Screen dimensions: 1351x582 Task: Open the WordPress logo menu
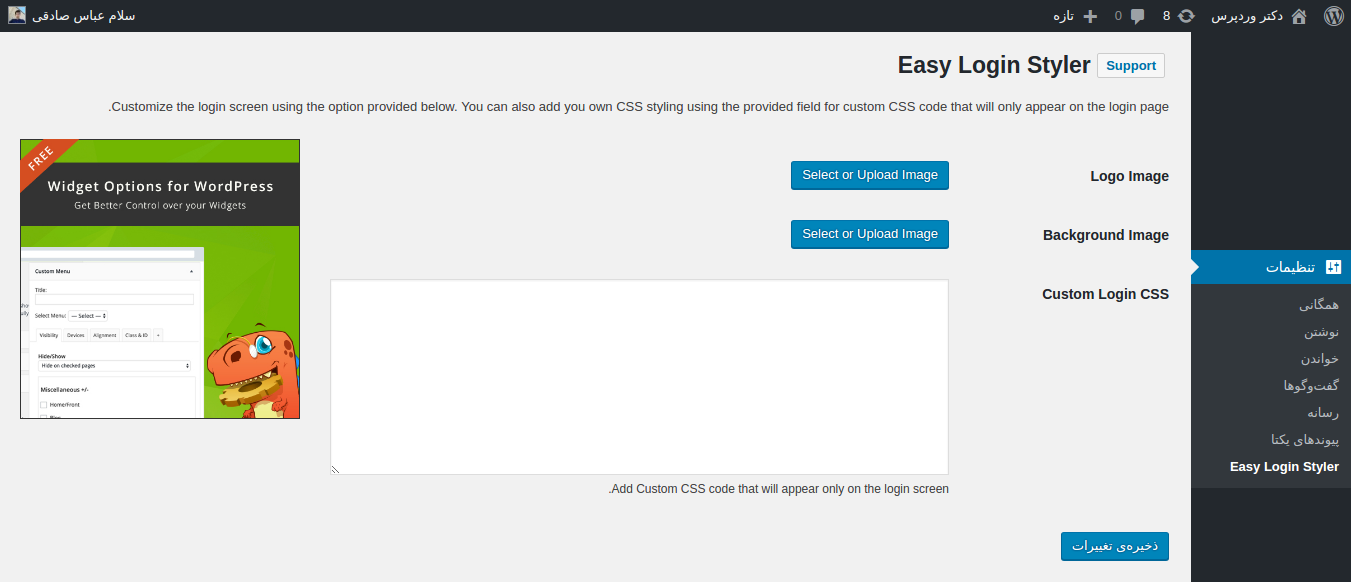click(1333, 16)
